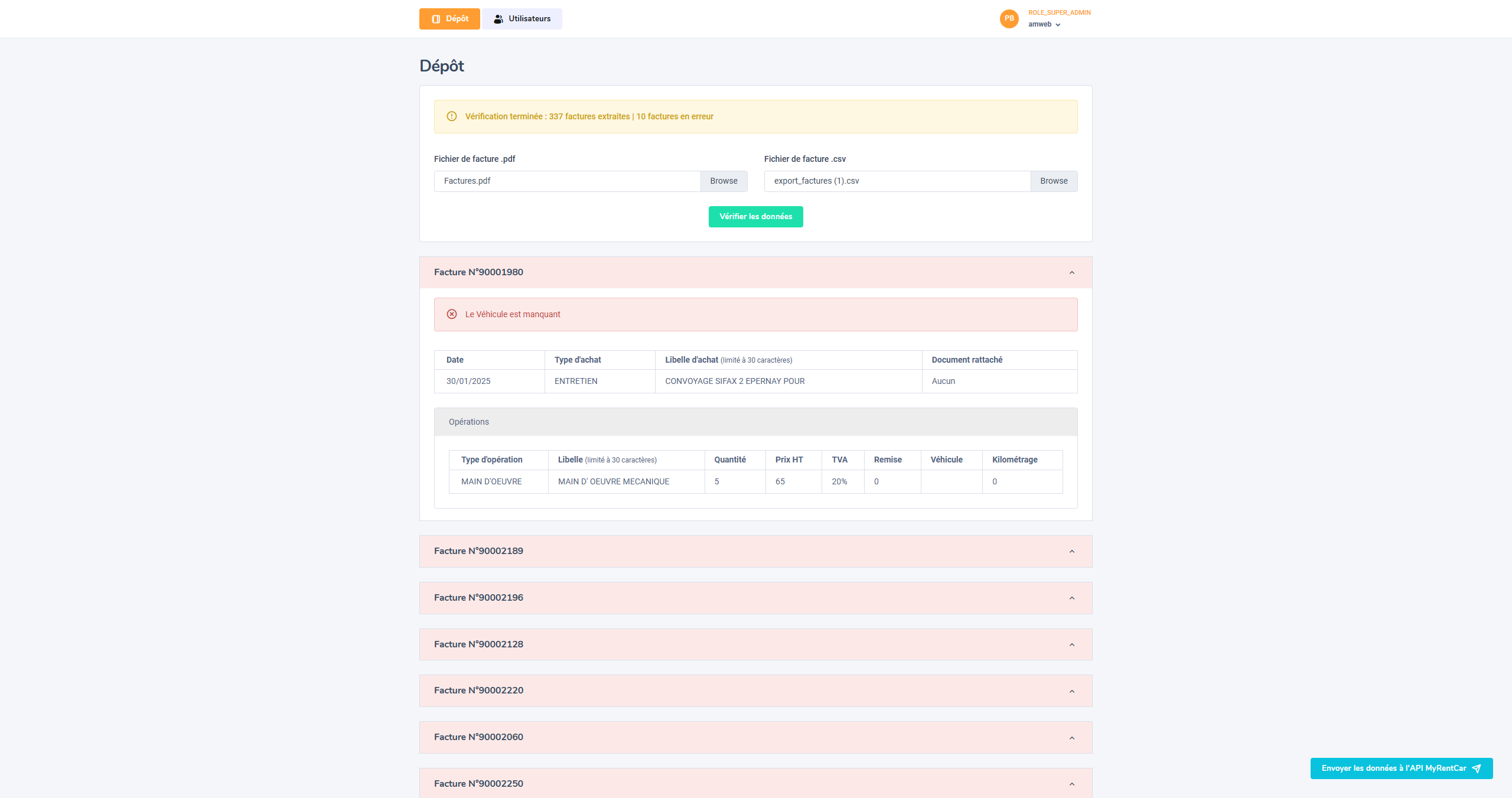1512x798 pixels.
Task: Click the warning icon in verification banner
Action: pos(452,116)
